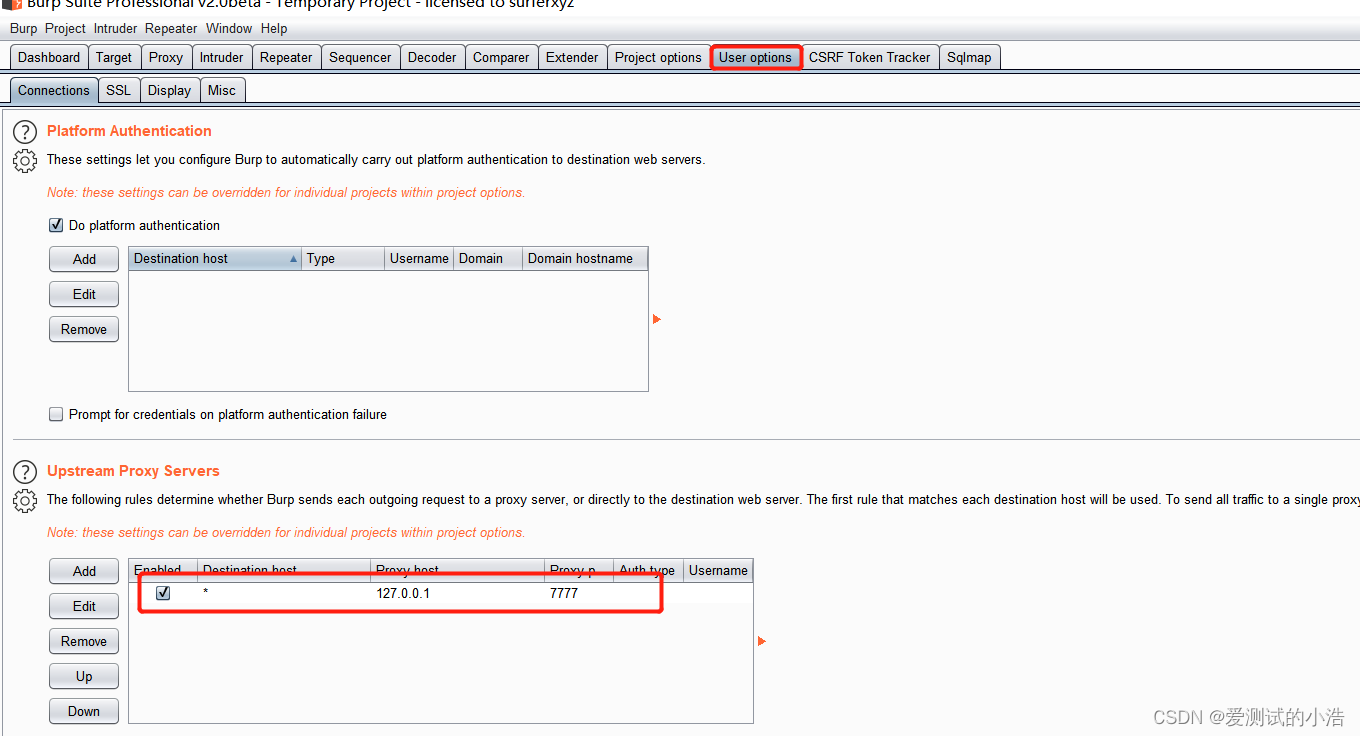Click the Platform Authentication heading
This screenshot has width=1360, height=736.
click(x=129, y=131)
